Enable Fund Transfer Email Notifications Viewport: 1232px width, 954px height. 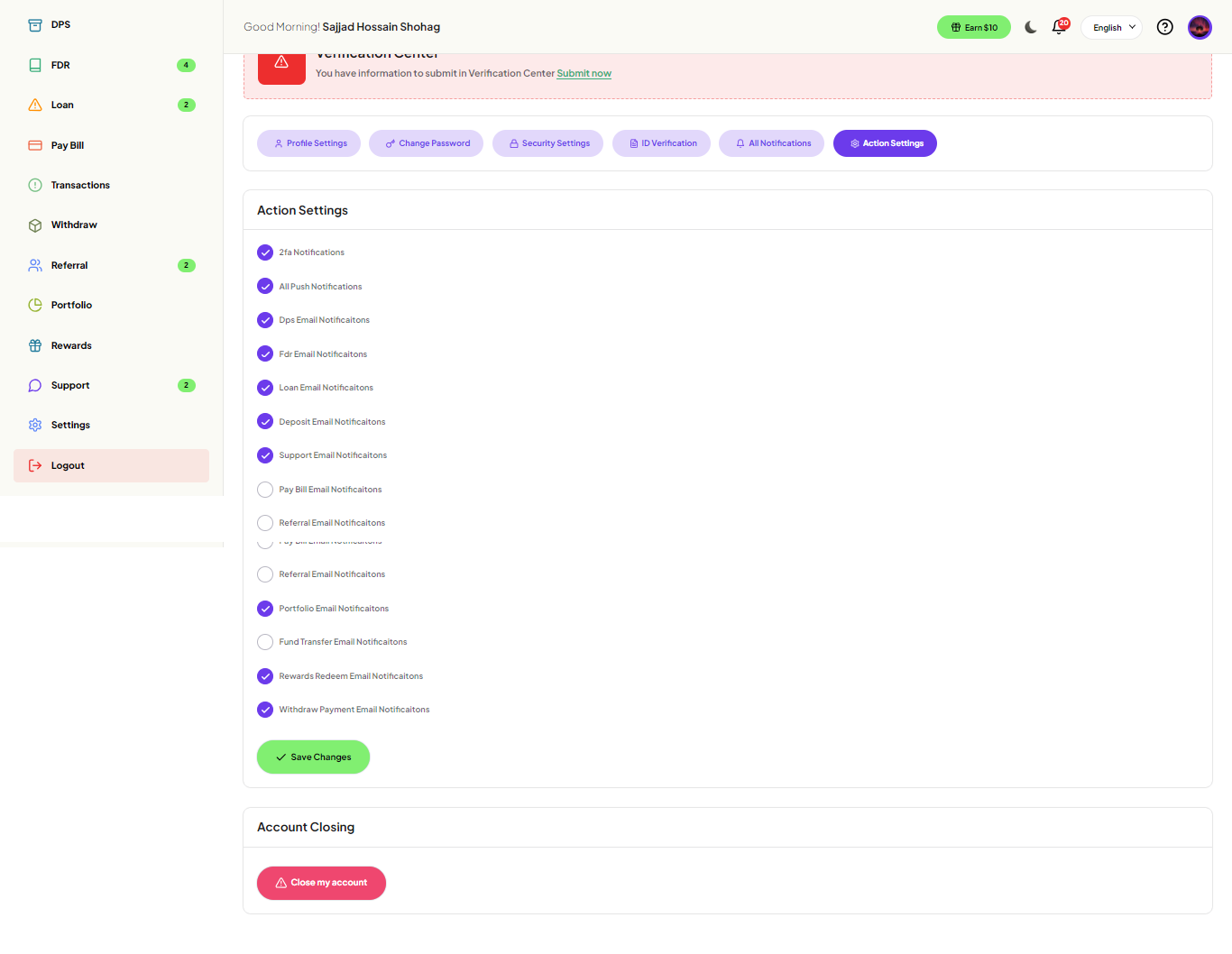[265, 642]
